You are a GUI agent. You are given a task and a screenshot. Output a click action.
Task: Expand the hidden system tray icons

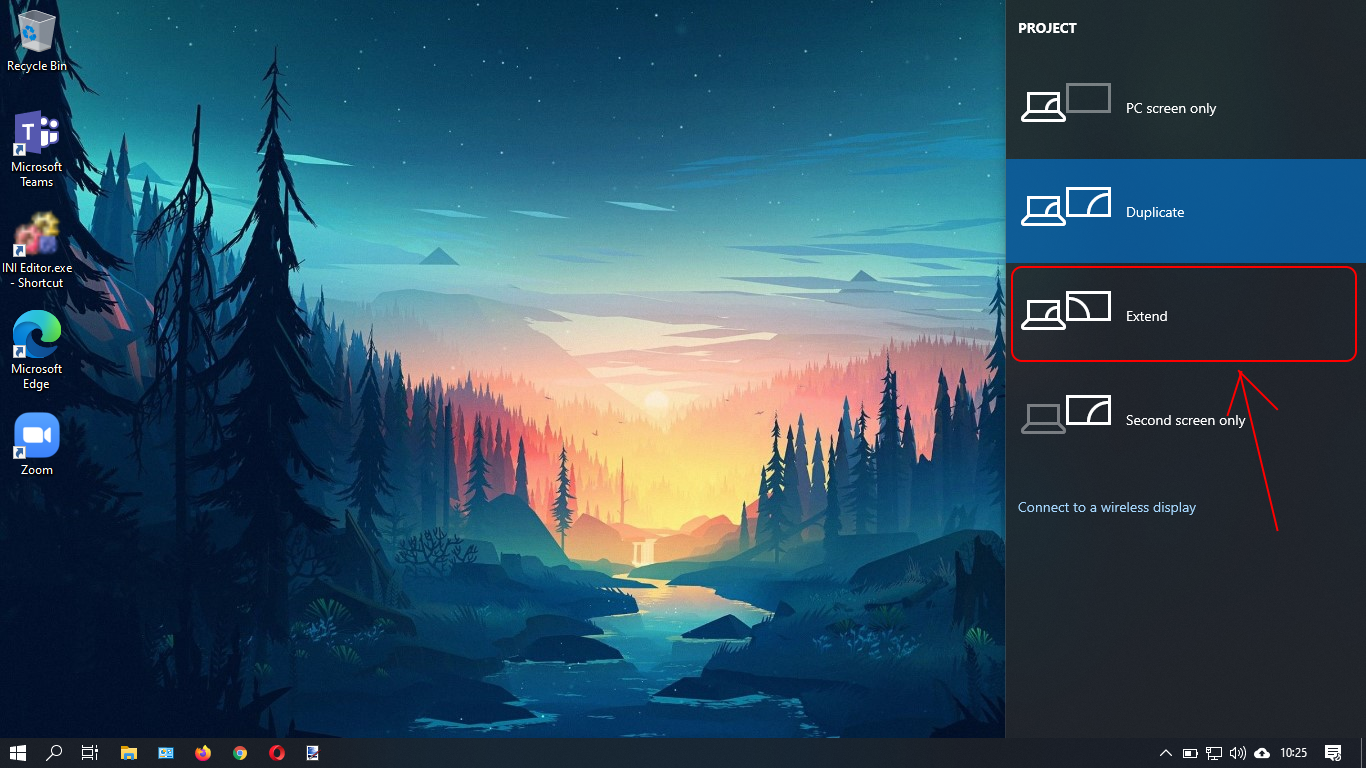click(1165, 753)
